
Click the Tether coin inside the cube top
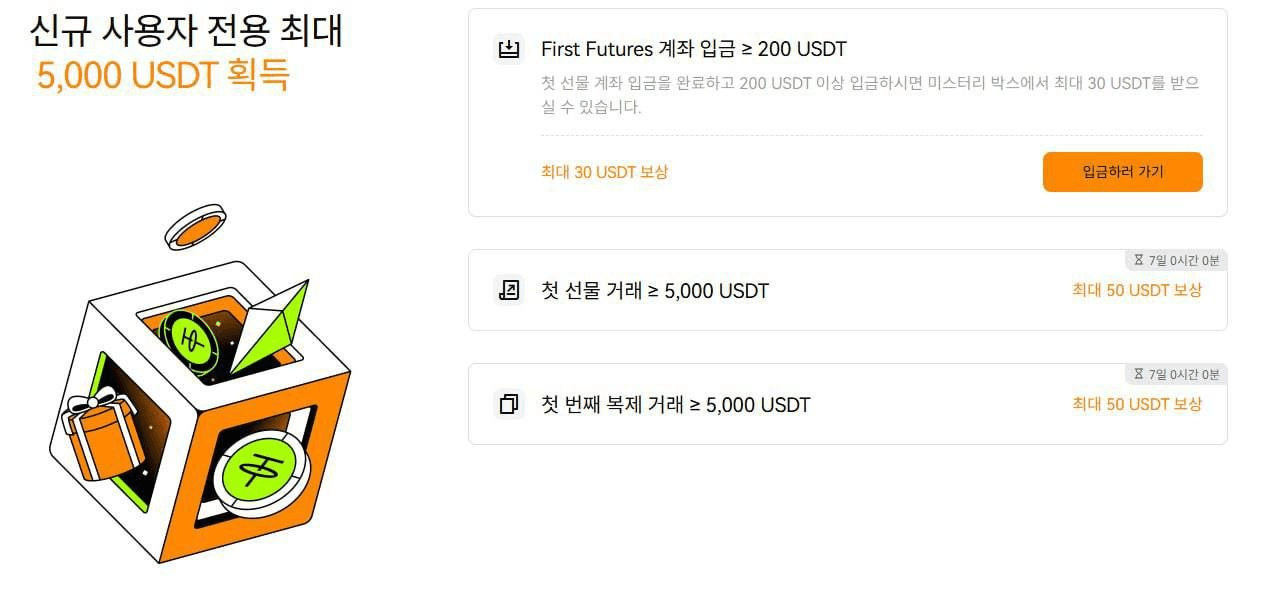point(192,336)
